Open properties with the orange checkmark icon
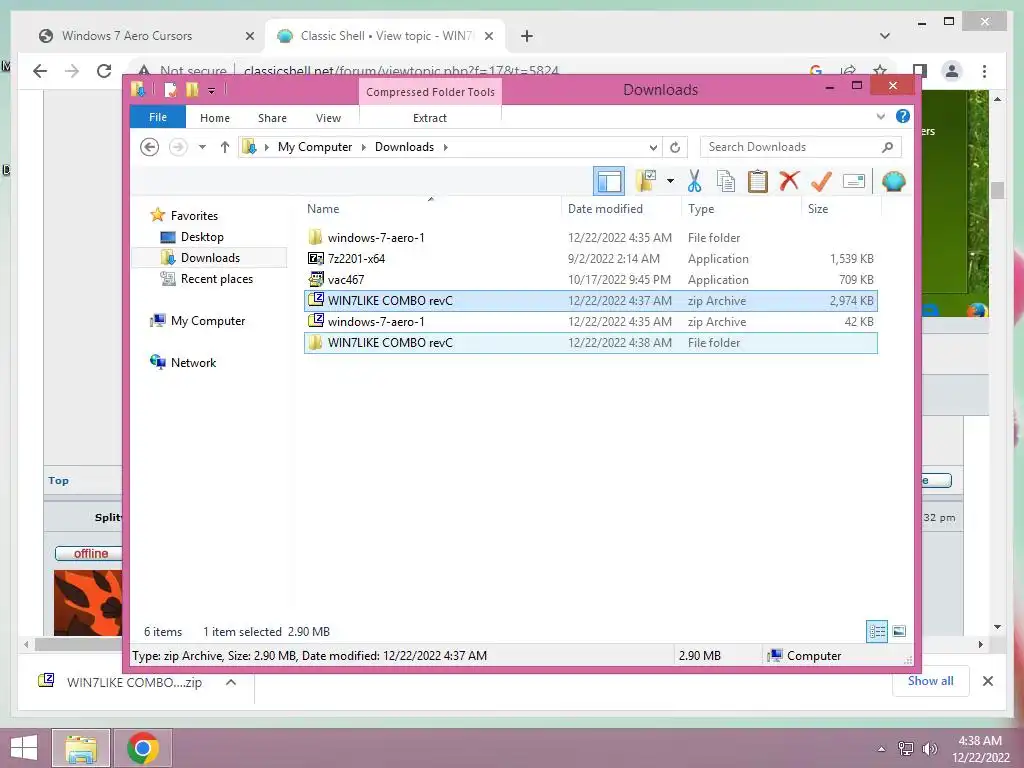1024x768 pixels. pyautogui.click(x=821, y=181)
